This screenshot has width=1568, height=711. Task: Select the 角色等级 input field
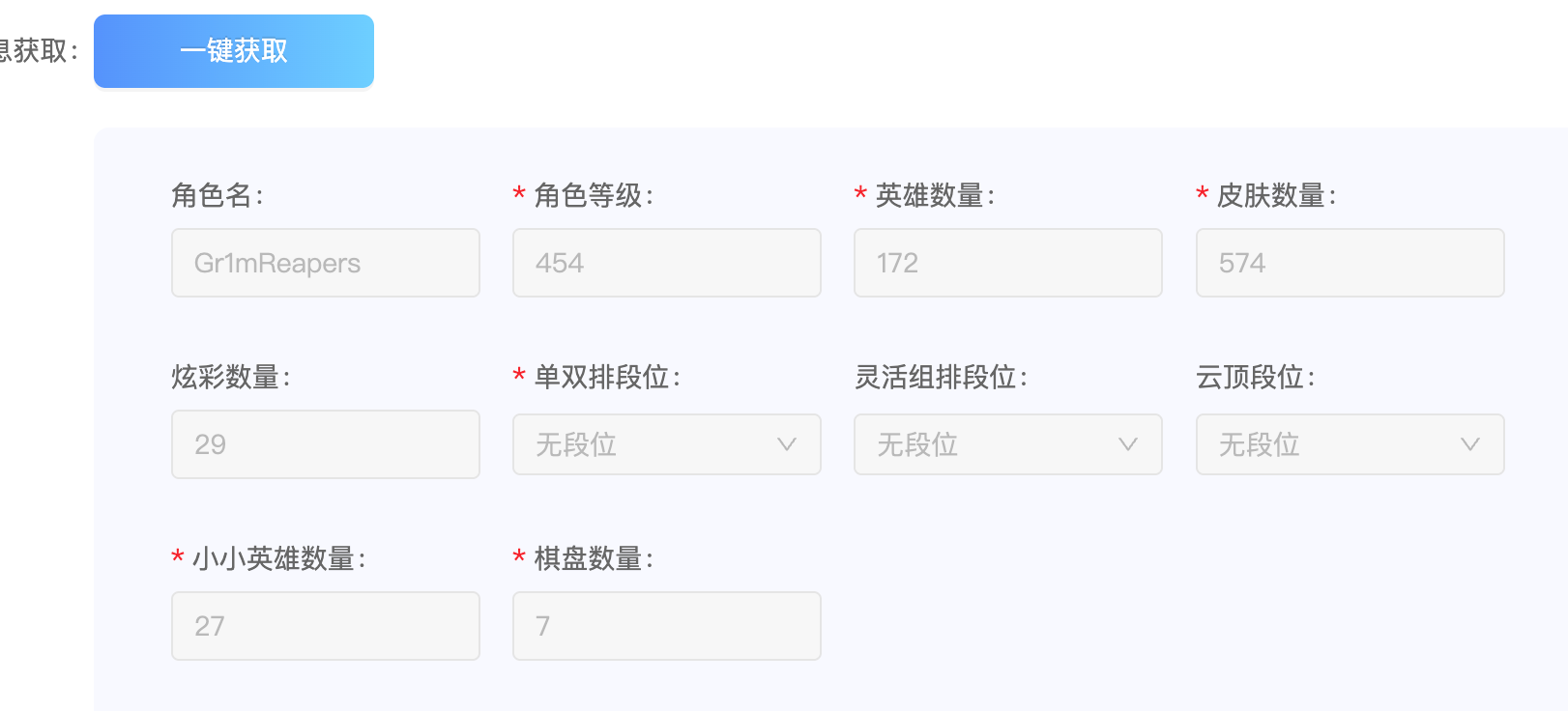coord(667,263)
